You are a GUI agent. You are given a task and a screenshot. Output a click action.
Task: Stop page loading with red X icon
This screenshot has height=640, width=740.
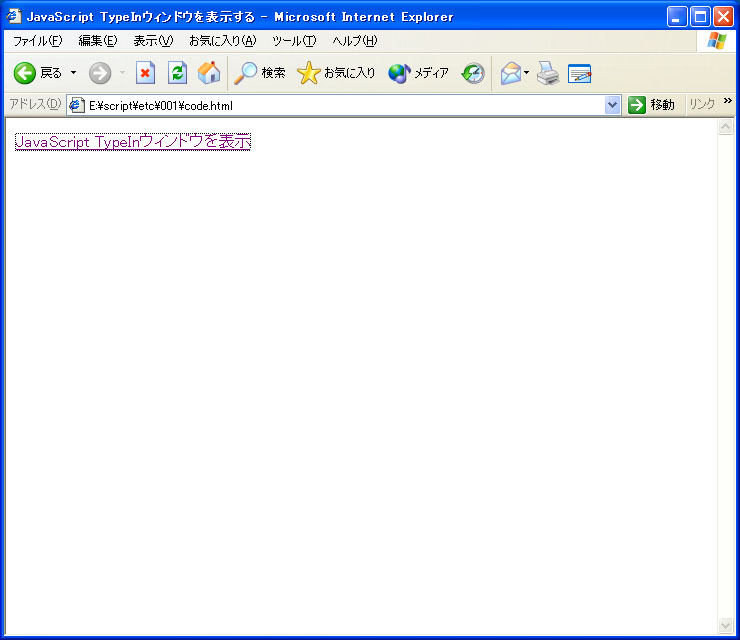[x=145, y=73]
